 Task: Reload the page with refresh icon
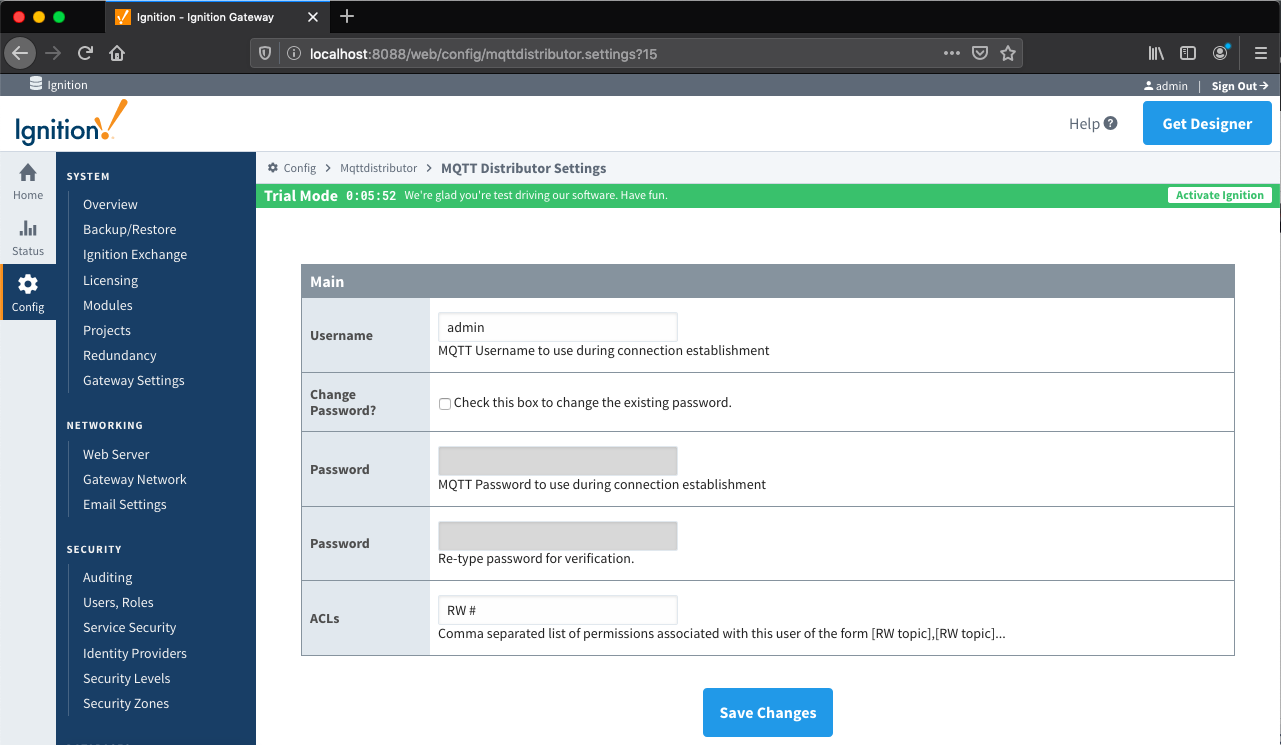85,53
